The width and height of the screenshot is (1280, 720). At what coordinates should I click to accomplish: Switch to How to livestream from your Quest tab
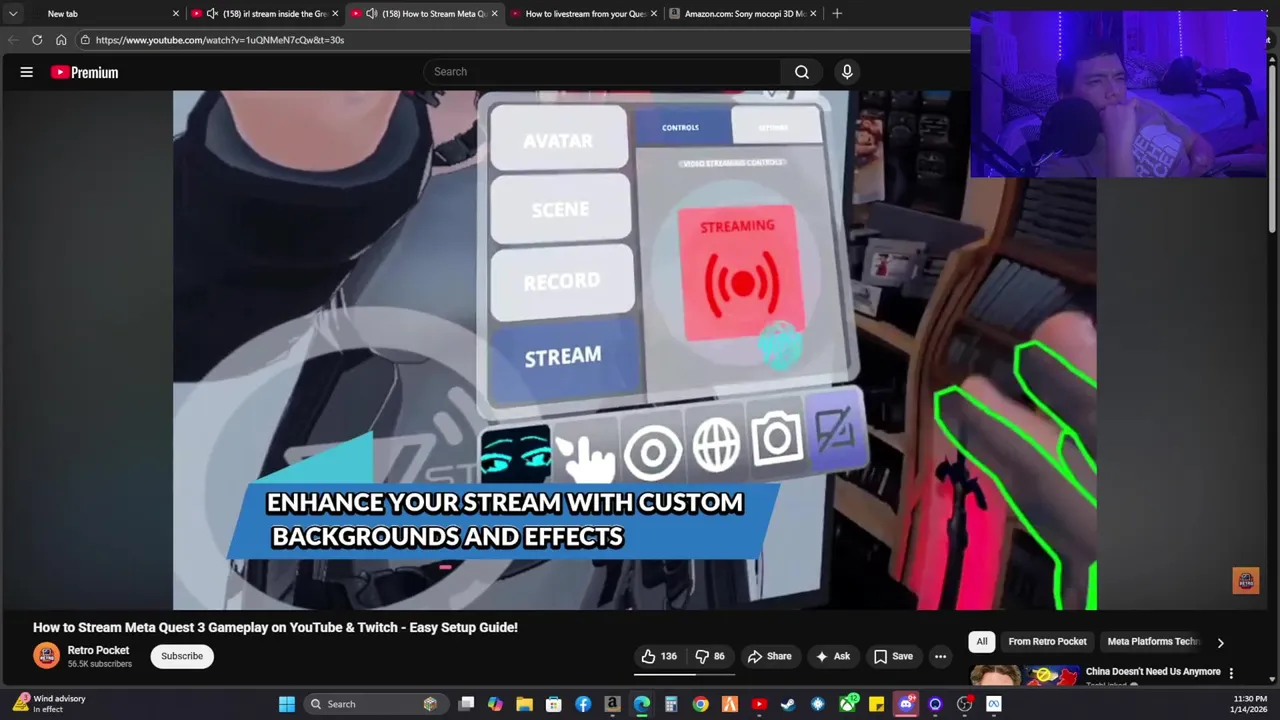click(585, 14)
